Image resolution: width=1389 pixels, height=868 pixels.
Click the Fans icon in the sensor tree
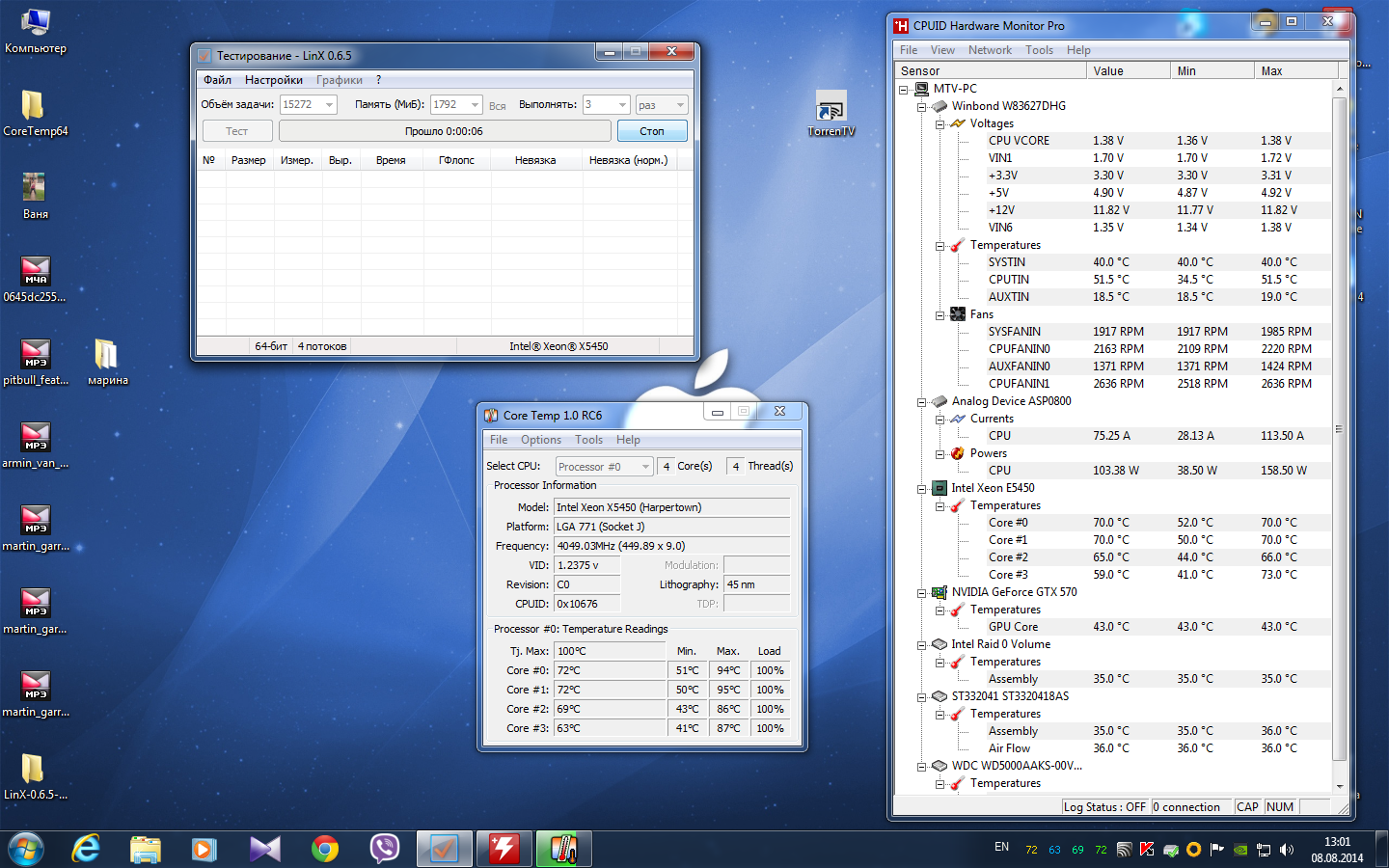pos(958,314)
